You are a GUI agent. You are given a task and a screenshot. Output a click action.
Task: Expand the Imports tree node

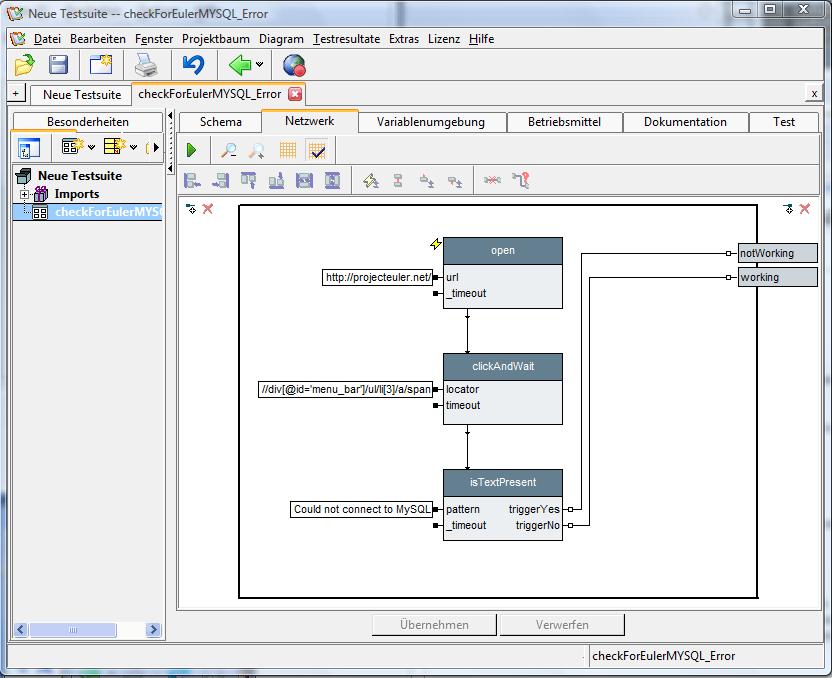tap(25, 194)
